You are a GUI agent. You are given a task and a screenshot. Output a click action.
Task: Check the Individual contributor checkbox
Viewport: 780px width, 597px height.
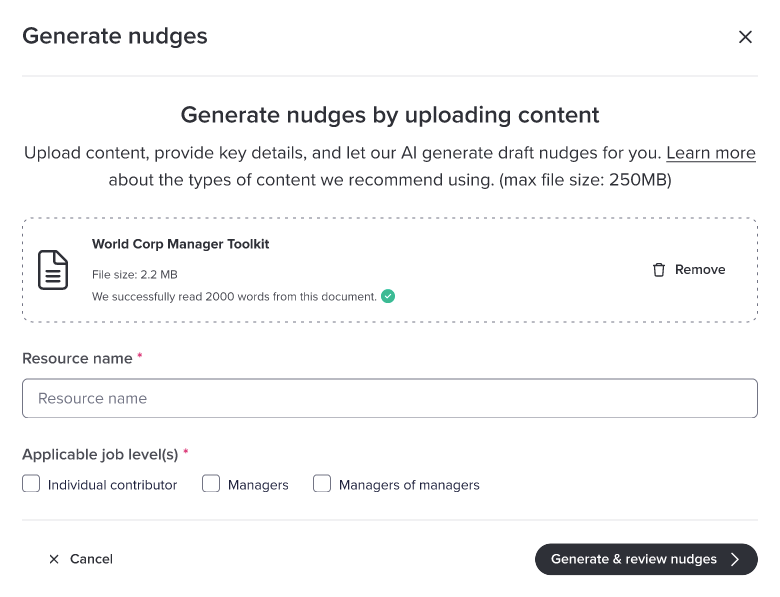(x=31, y=484)
